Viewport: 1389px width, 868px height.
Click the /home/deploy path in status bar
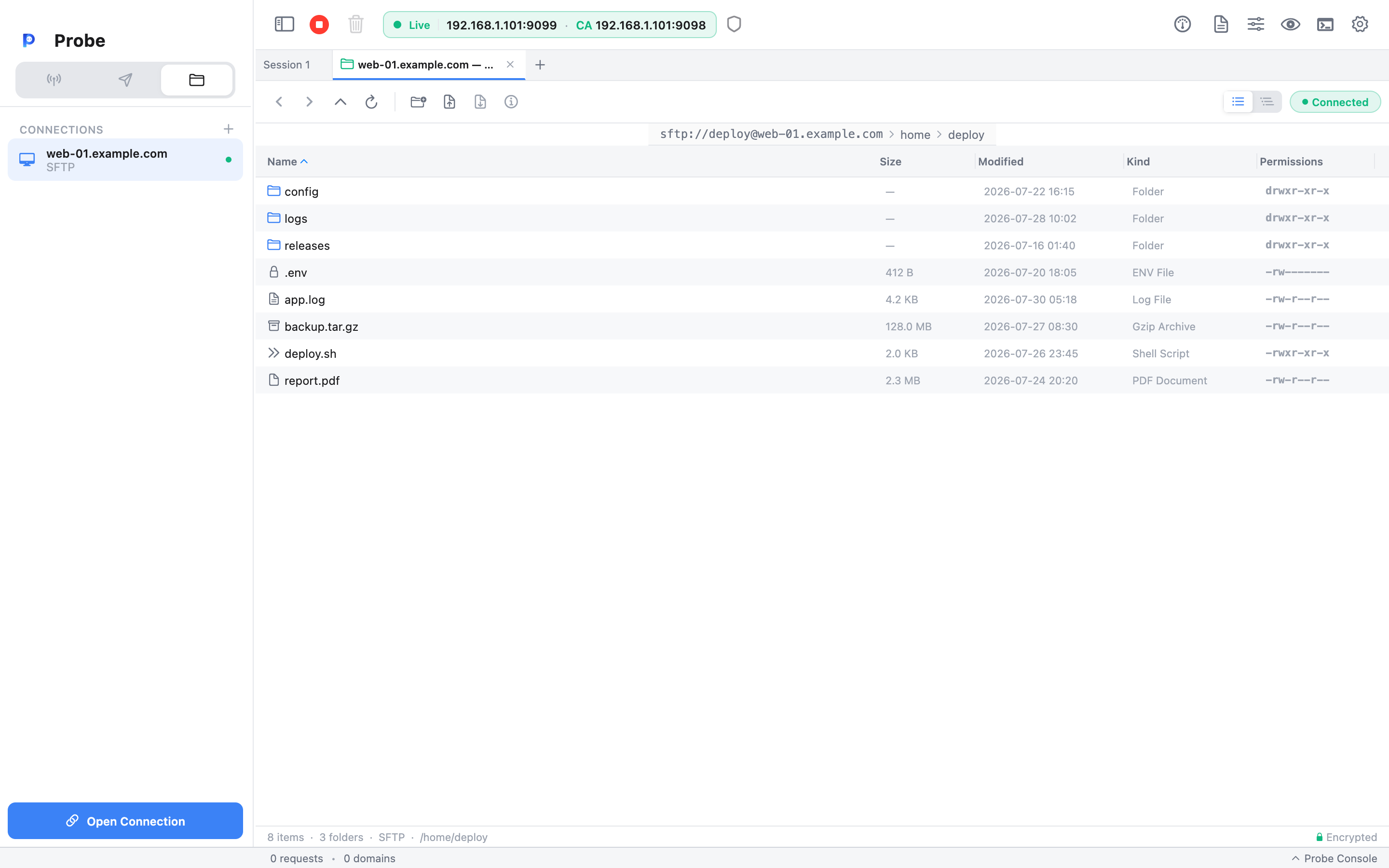[453, 837]
